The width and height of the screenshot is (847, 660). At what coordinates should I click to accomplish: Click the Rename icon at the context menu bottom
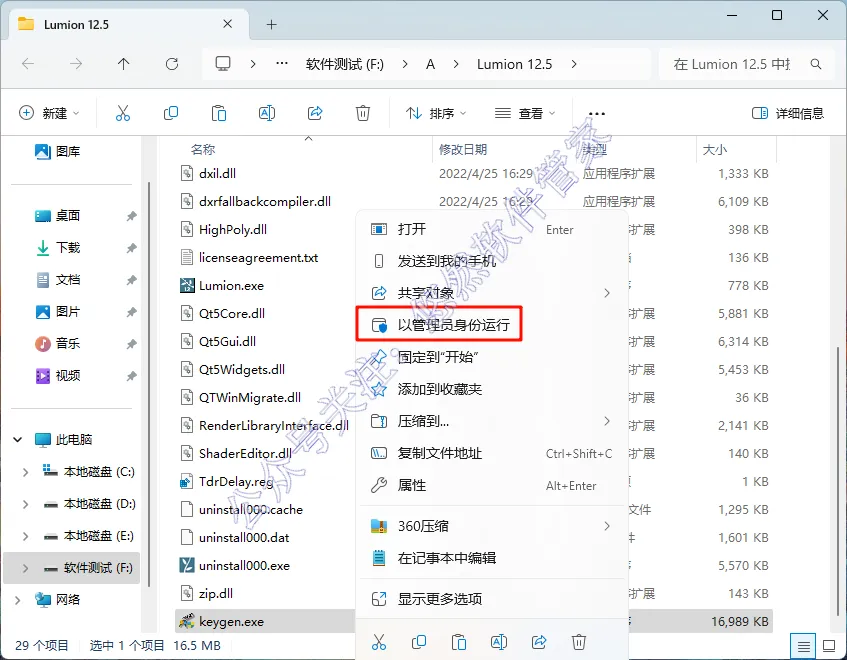(x=499, y=642)
